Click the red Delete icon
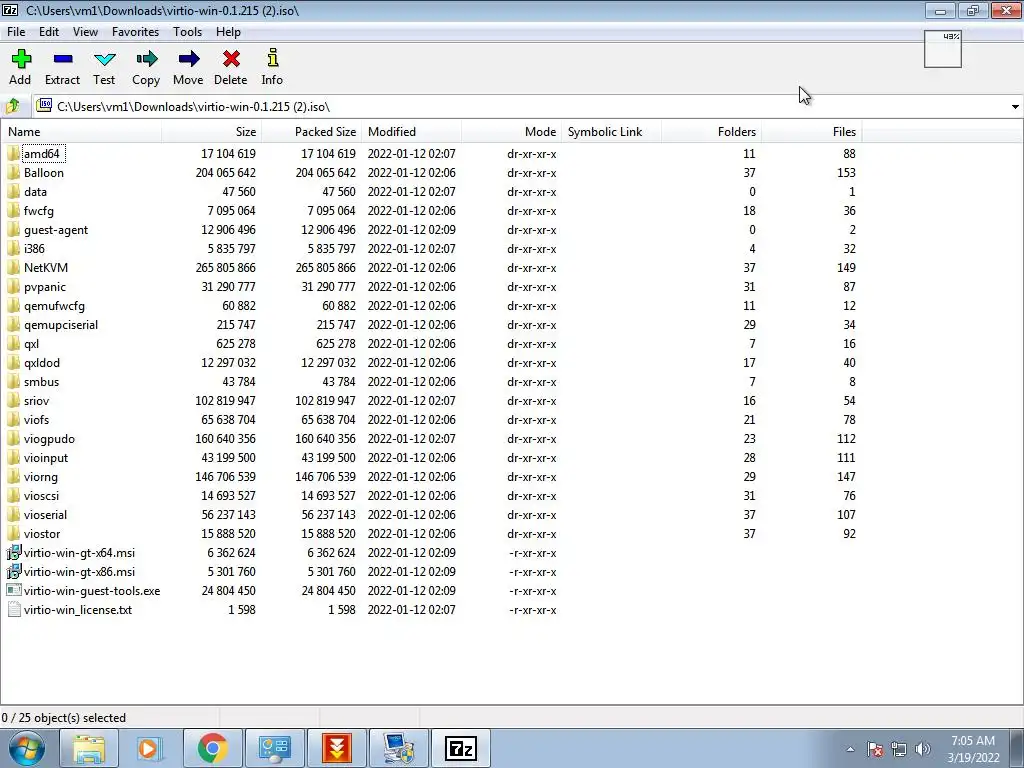 click(x=231, y=59)
